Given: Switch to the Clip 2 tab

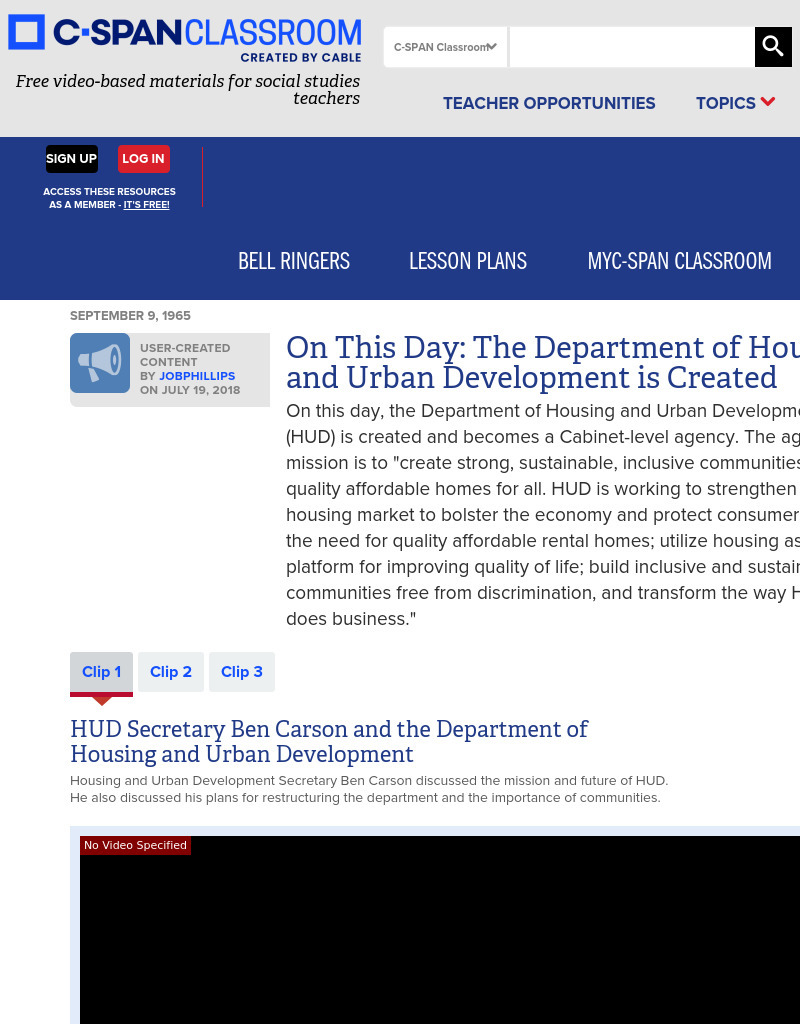Looking at the screenshot, I should point(170,671).
